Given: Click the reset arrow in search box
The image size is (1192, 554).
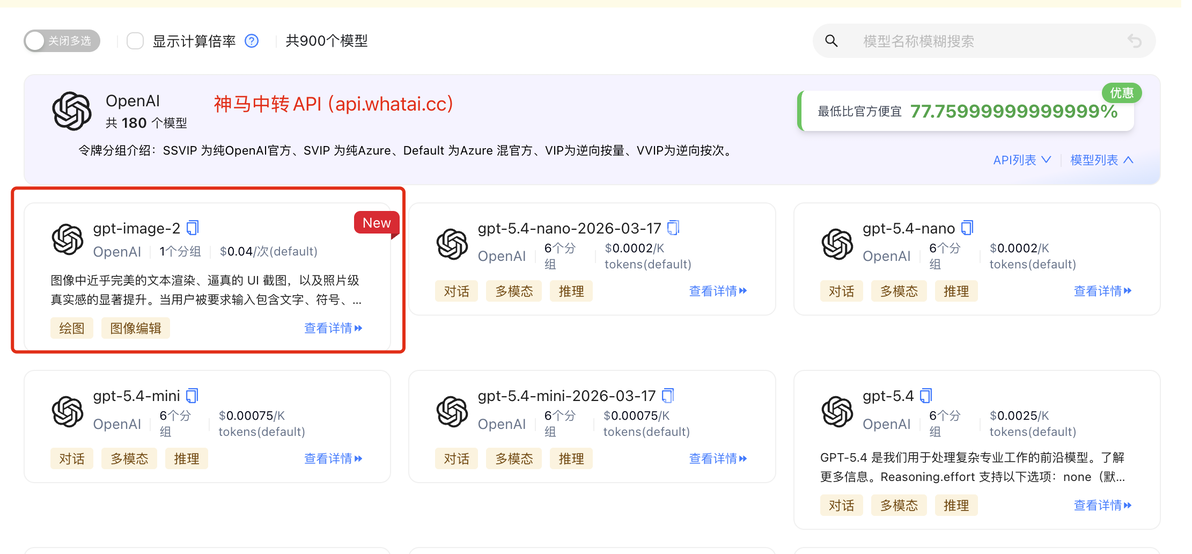Looking at the screenshot, I should click(1134, 41).
